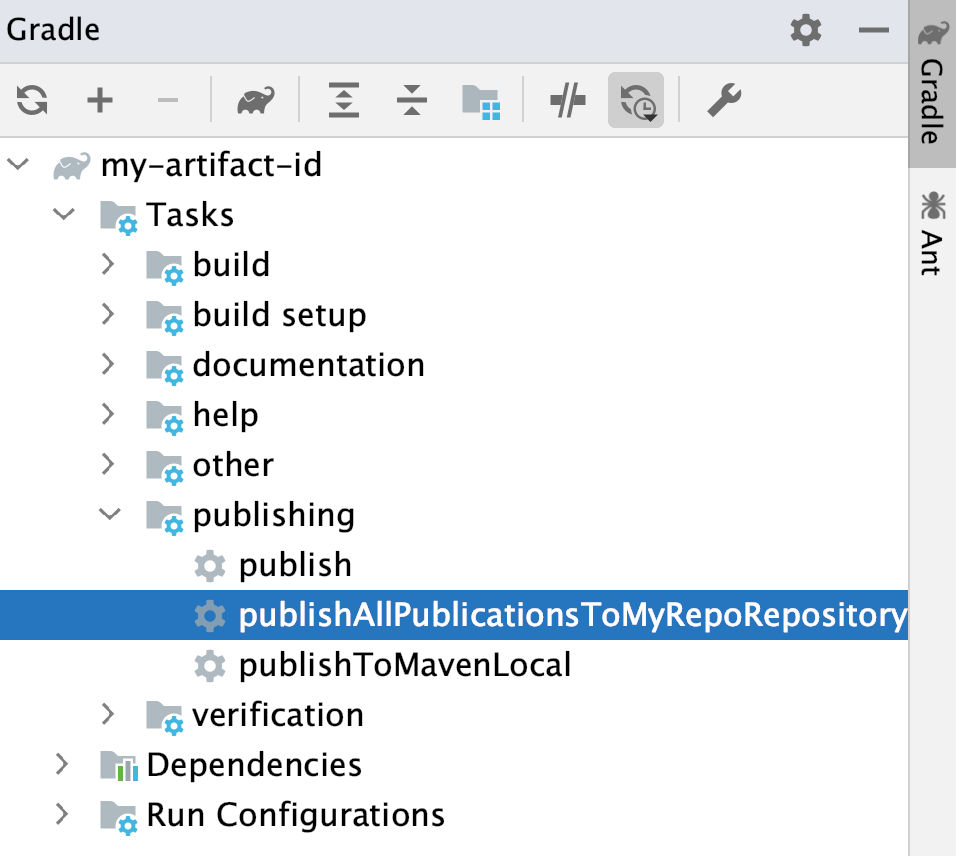The image size is (956, 856).
Task: Select the Run Configurations label
Action: pyautogui.click(x=296, y=815)
